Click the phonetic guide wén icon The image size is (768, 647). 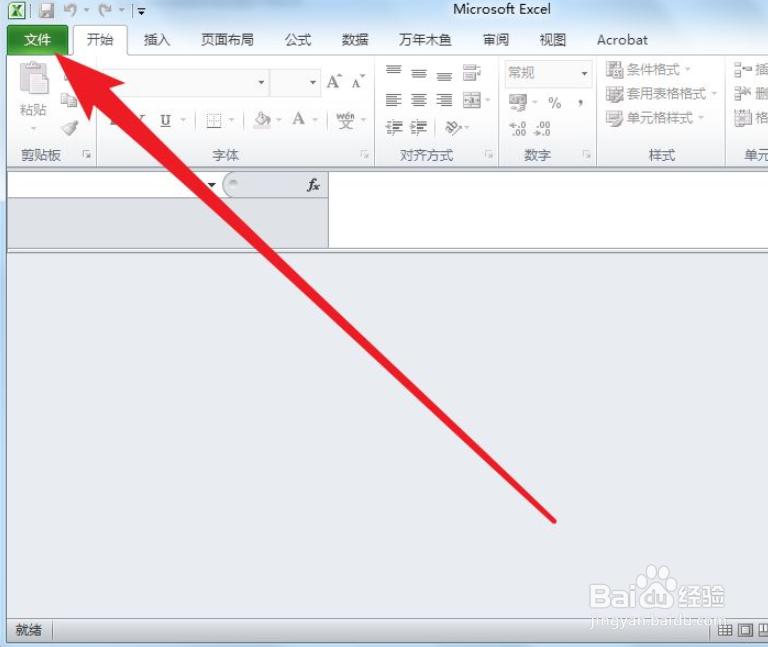pyautogui.click(x=345, y=120)
